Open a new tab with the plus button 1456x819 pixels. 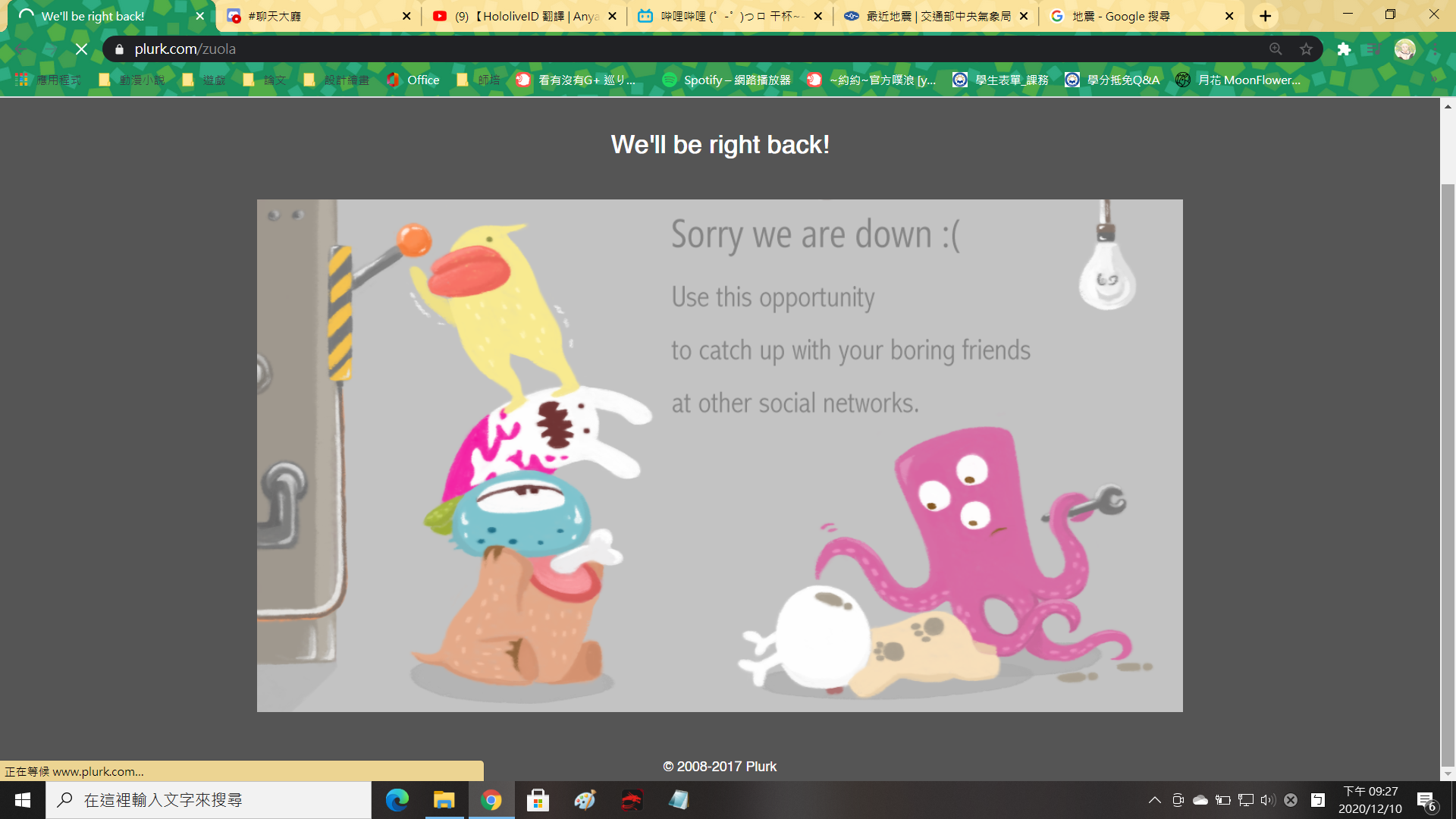click(1265, 16)
